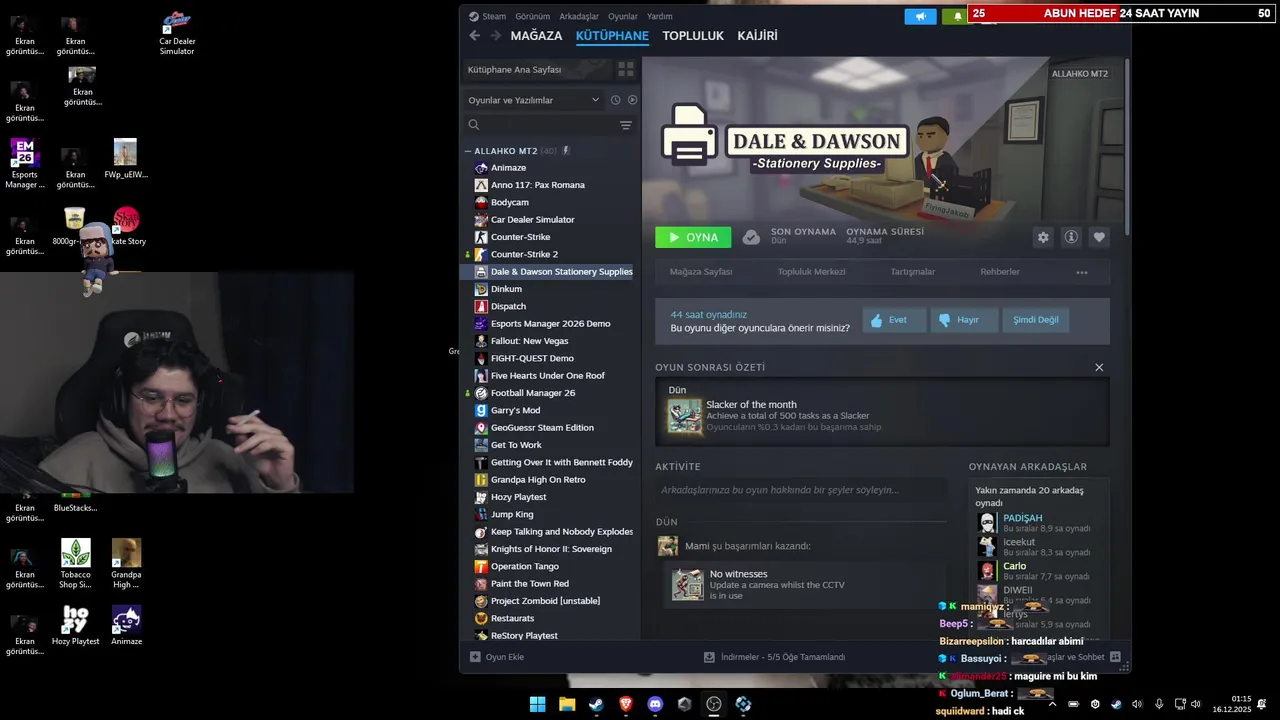This screenshot has height=720, width=1280.
Task: Open the three-dots more links menu
Action: tap(1081, 272)
